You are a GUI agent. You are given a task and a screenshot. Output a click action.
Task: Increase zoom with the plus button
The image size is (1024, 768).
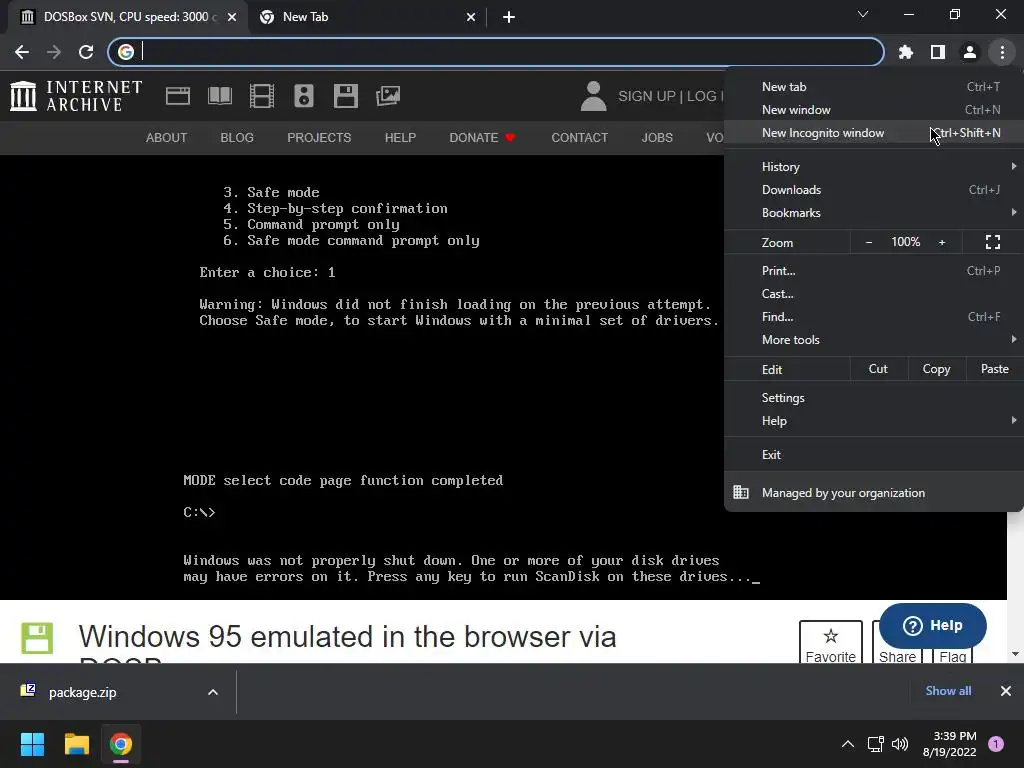[x=942, y=242]
